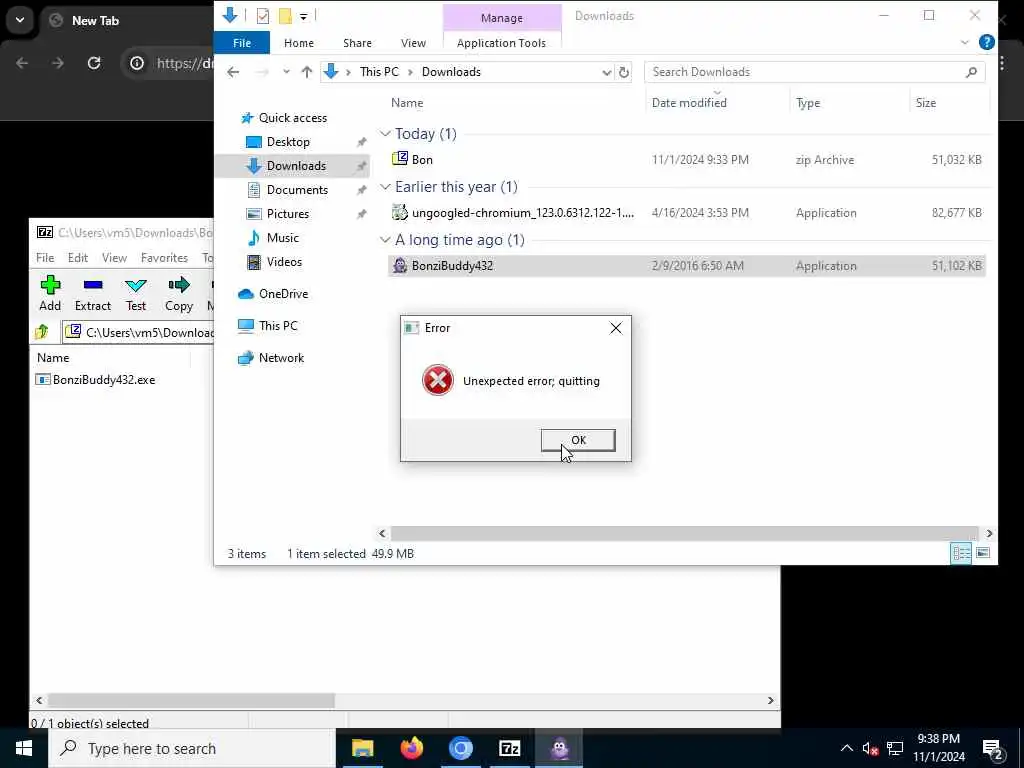This screenshot has width=1024, height=768.
Task: Select the BonziBuddy432 application file
Action: [686, 266]
